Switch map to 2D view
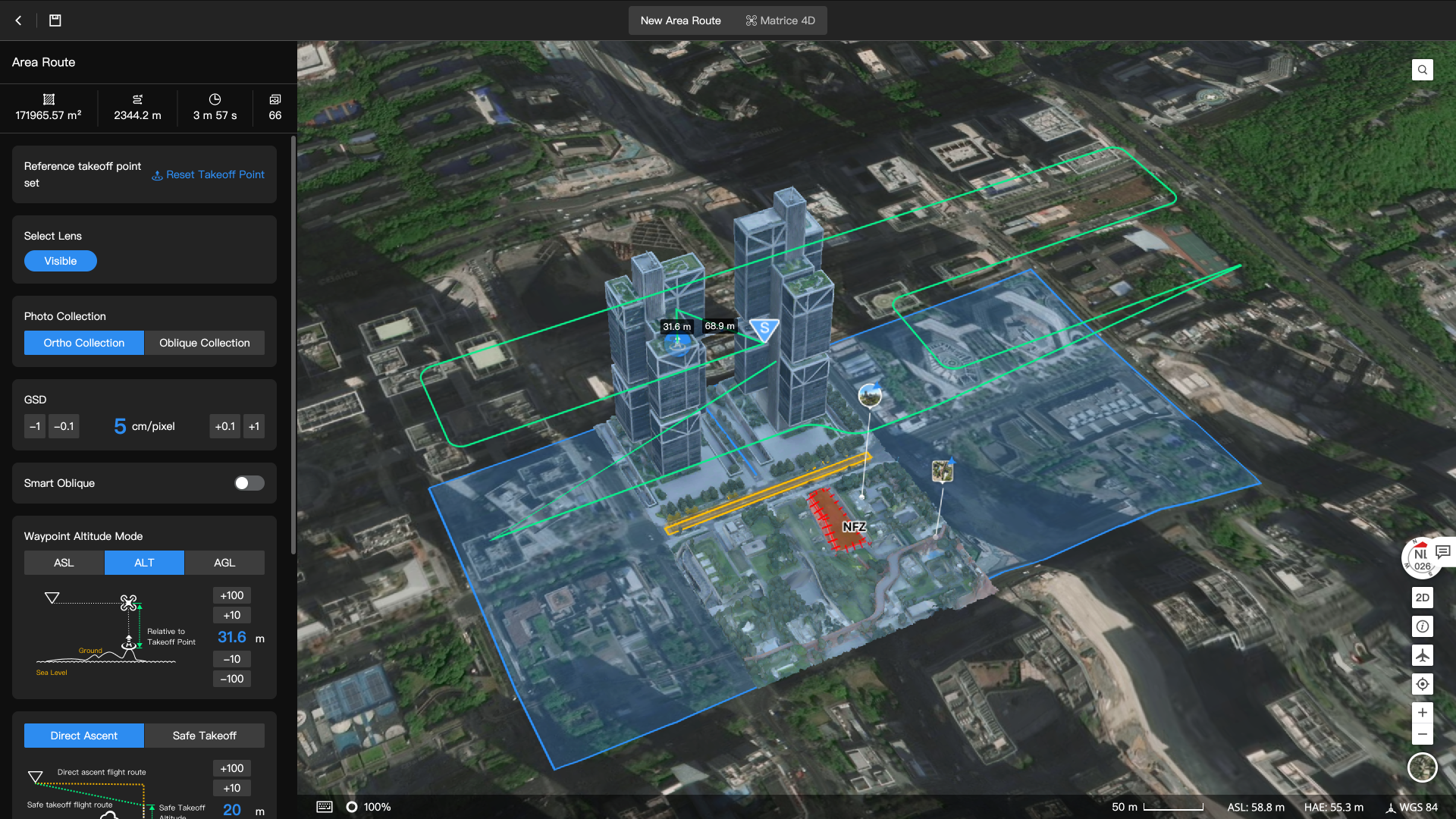This screenshot has height=819, width=1456. pyautogui.click(x=1423, y=598)
